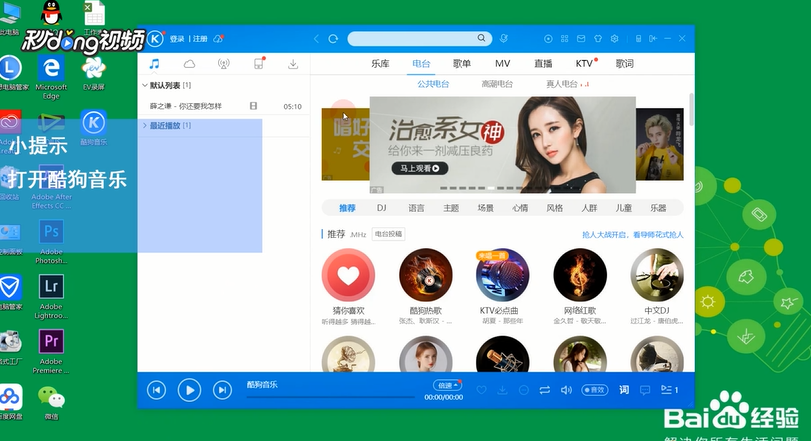
Task: Click the KuGou logo avatar
Action: (x=155, y=39)
